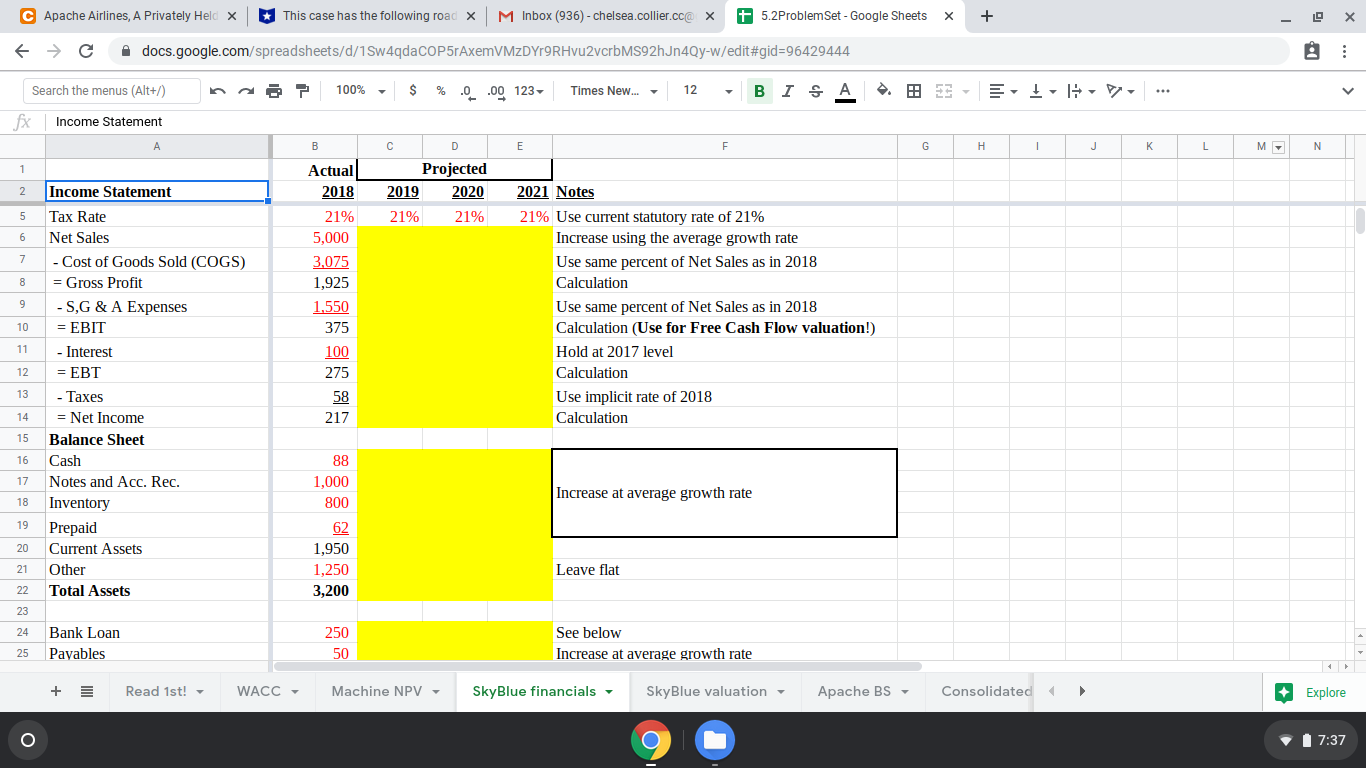The width and height of the screenshot is (1366, 768).
Task: Toggle strikethrough formatting
Action: pyautogui.click(x=814, y=90)
